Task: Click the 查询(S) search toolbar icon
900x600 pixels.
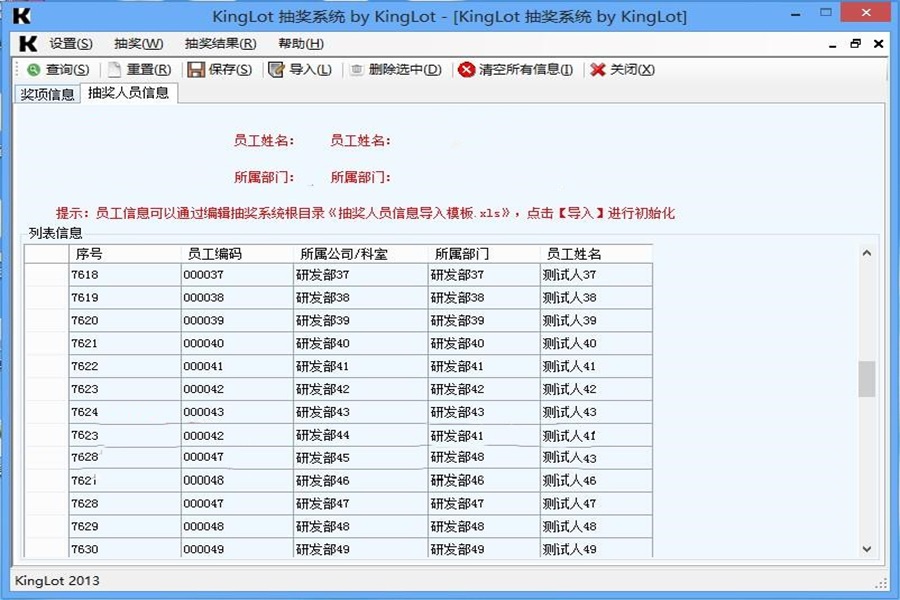Action: click(33, 69)
